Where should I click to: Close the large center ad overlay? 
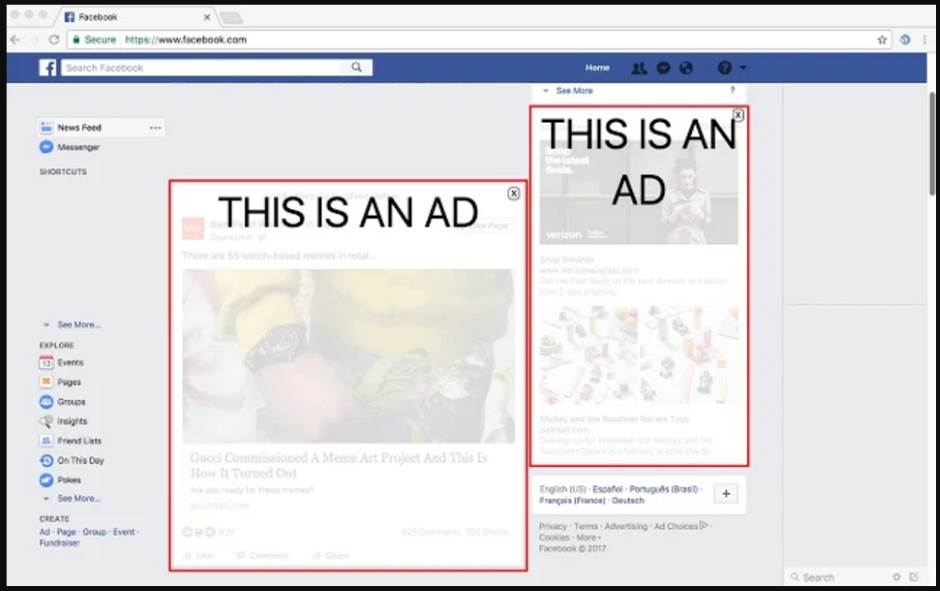coord(514,194)
